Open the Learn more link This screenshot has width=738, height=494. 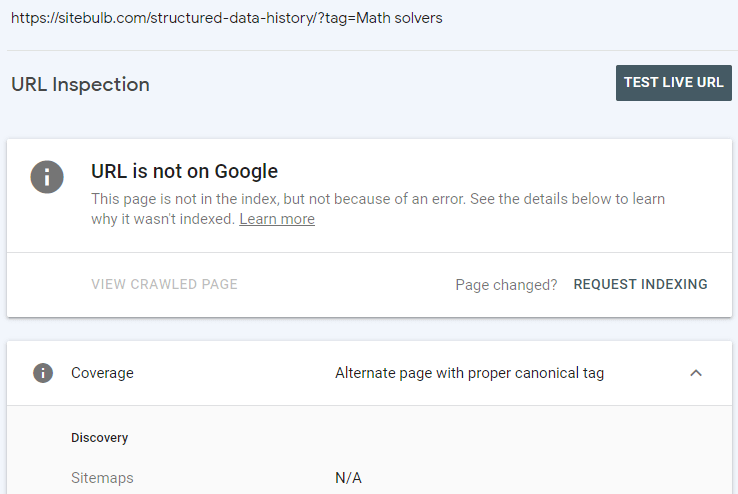(277, 219)
